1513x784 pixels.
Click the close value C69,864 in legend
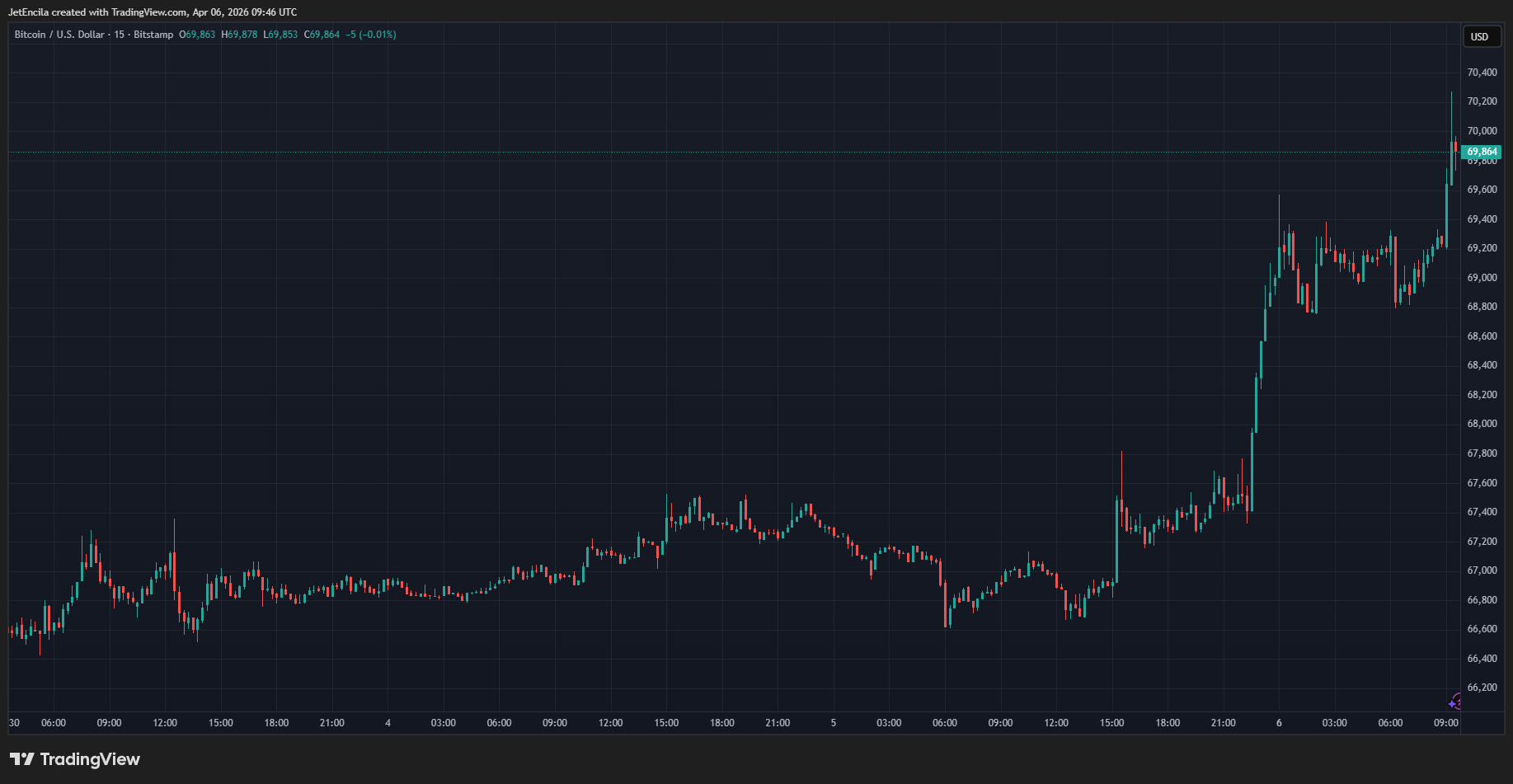(x=322, y=35)
